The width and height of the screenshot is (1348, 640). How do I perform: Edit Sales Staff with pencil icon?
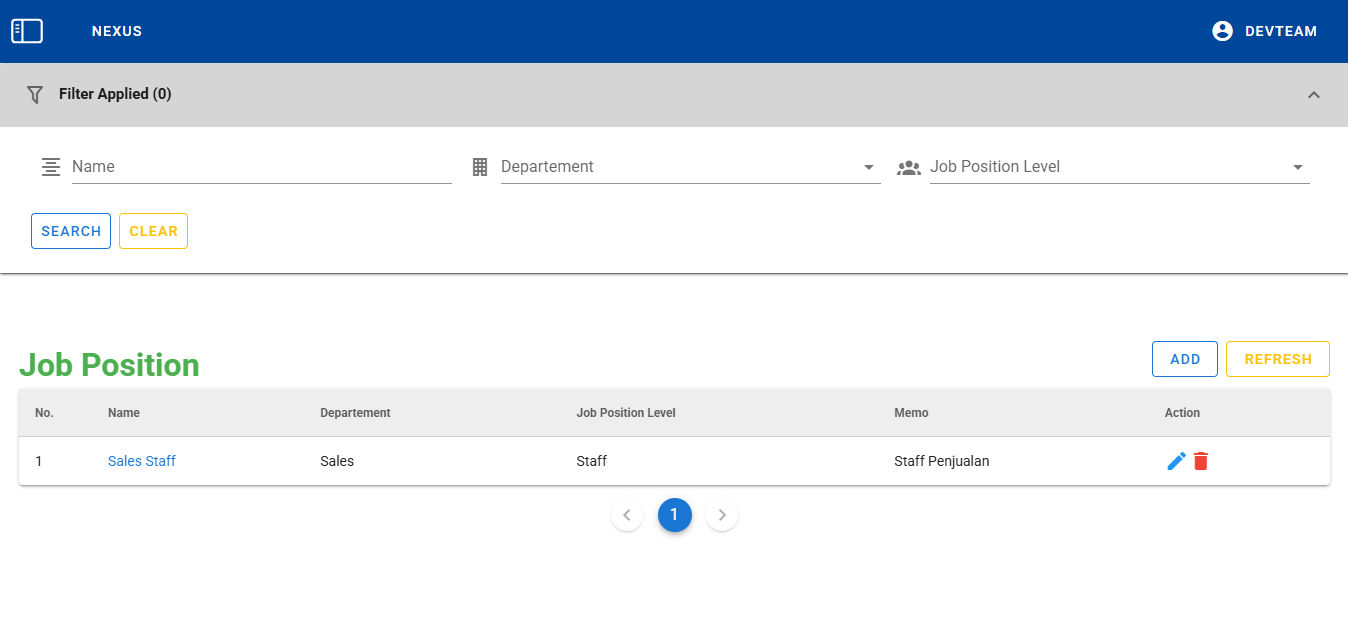[x=1176, y=461]
